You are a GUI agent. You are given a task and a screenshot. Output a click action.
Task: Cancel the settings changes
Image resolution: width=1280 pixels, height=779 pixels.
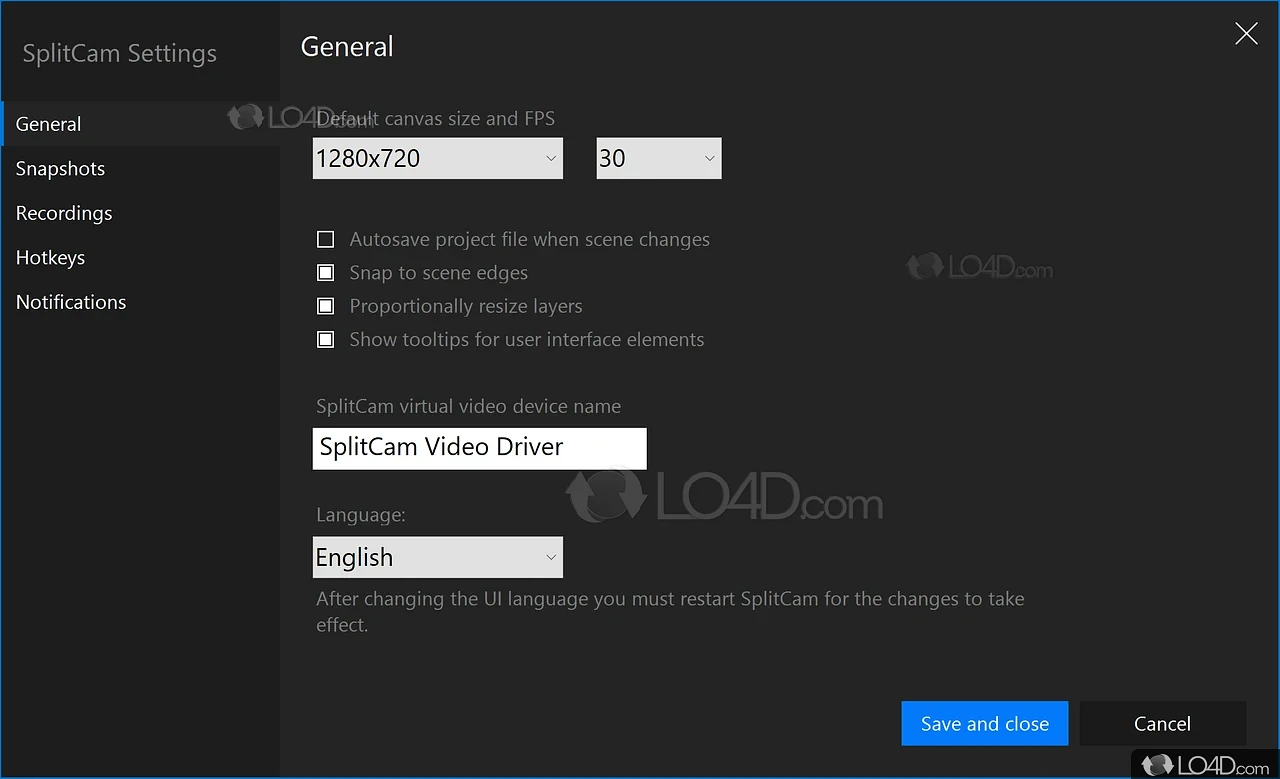1162,723
